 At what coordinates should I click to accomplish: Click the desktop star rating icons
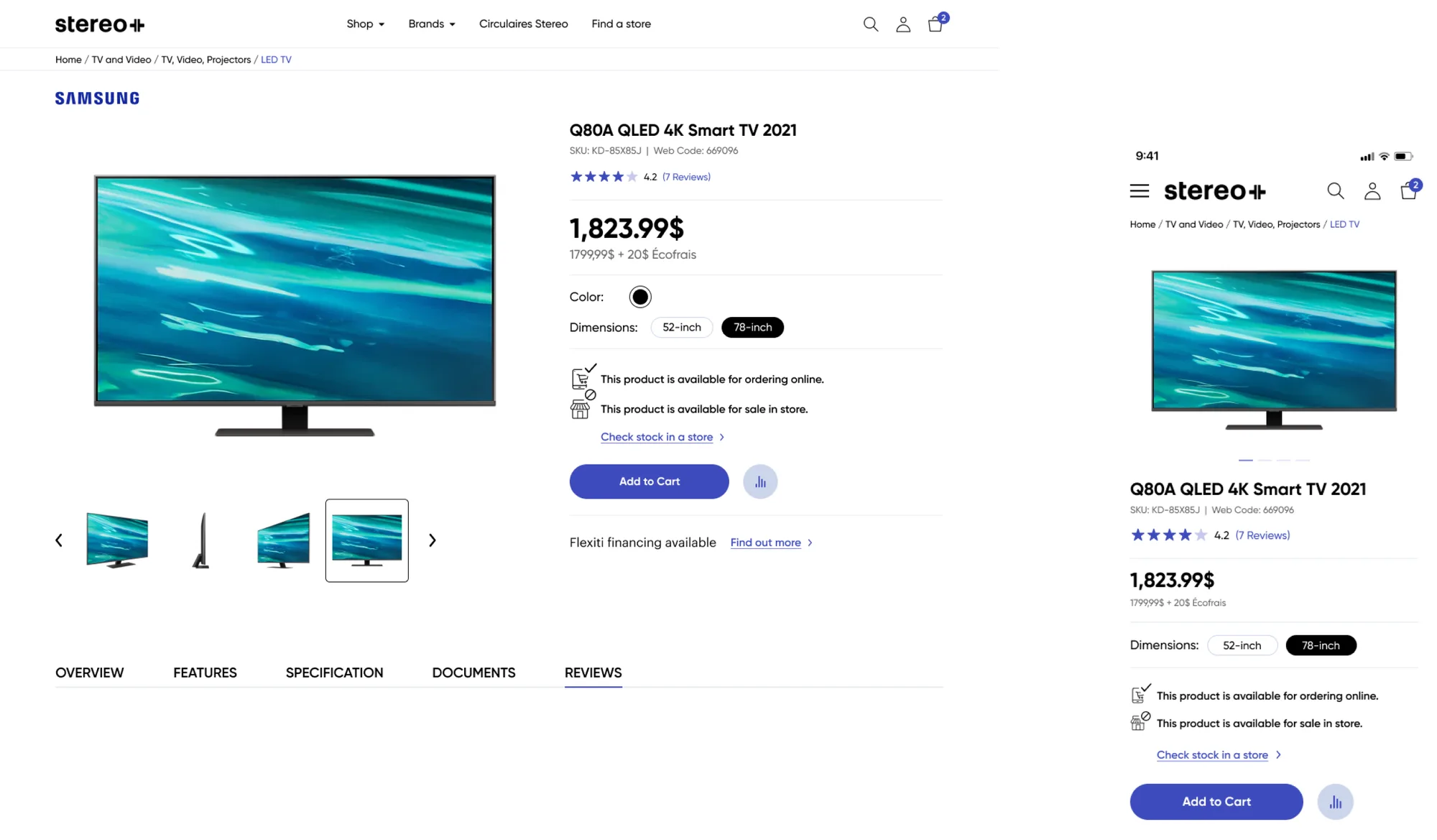[x=604, y=177]
